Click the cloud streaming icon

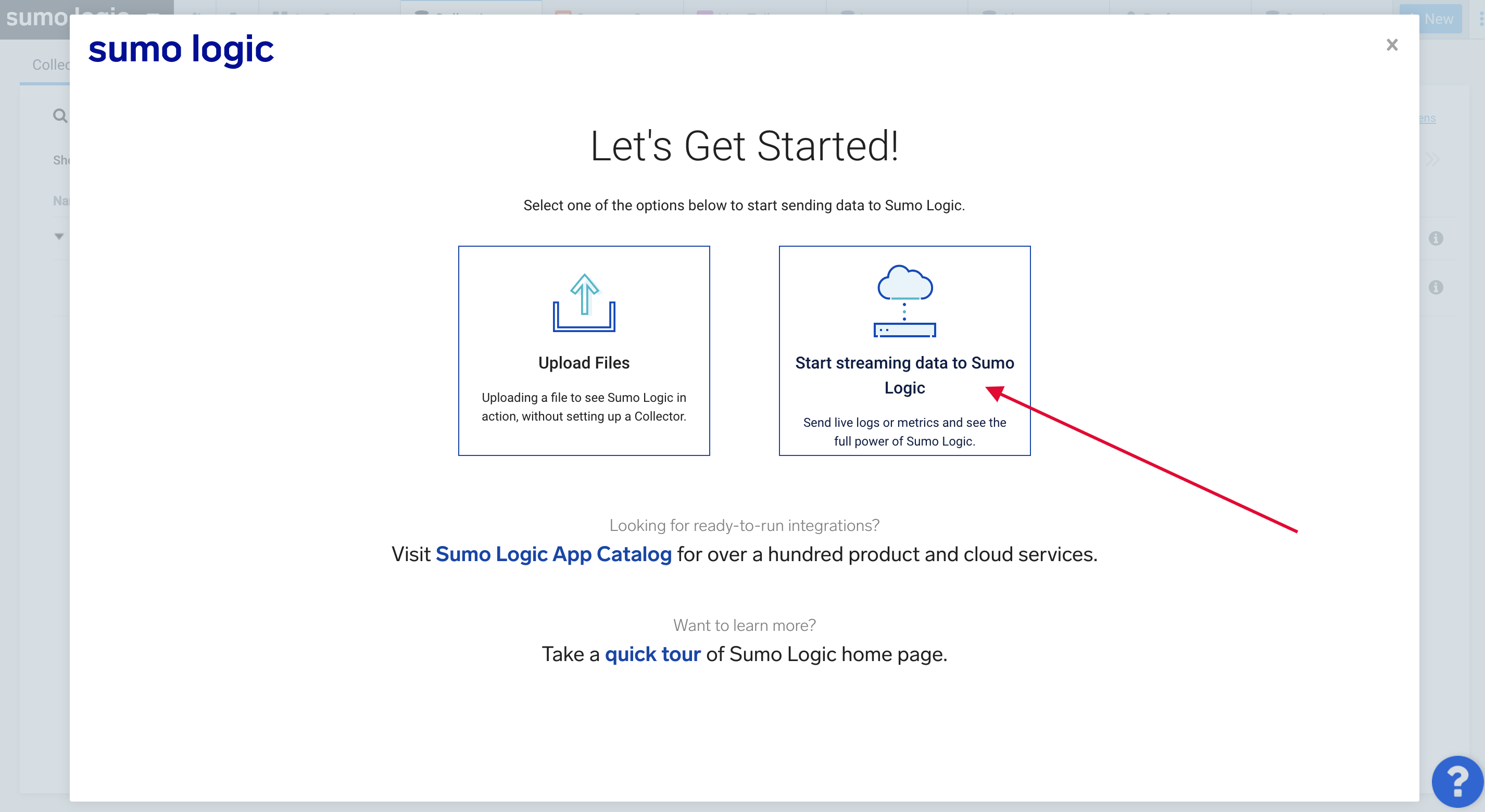(x=904, y=301)
